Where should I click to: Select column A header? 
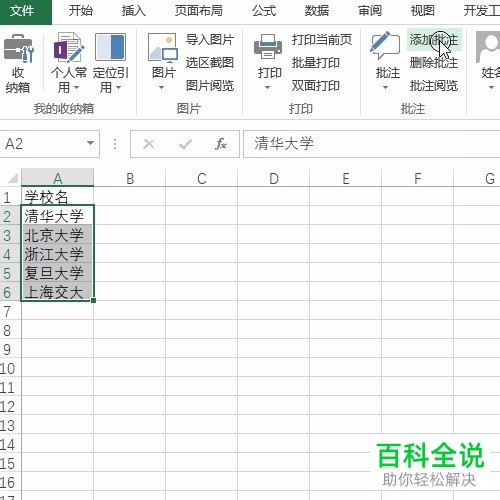58,178
